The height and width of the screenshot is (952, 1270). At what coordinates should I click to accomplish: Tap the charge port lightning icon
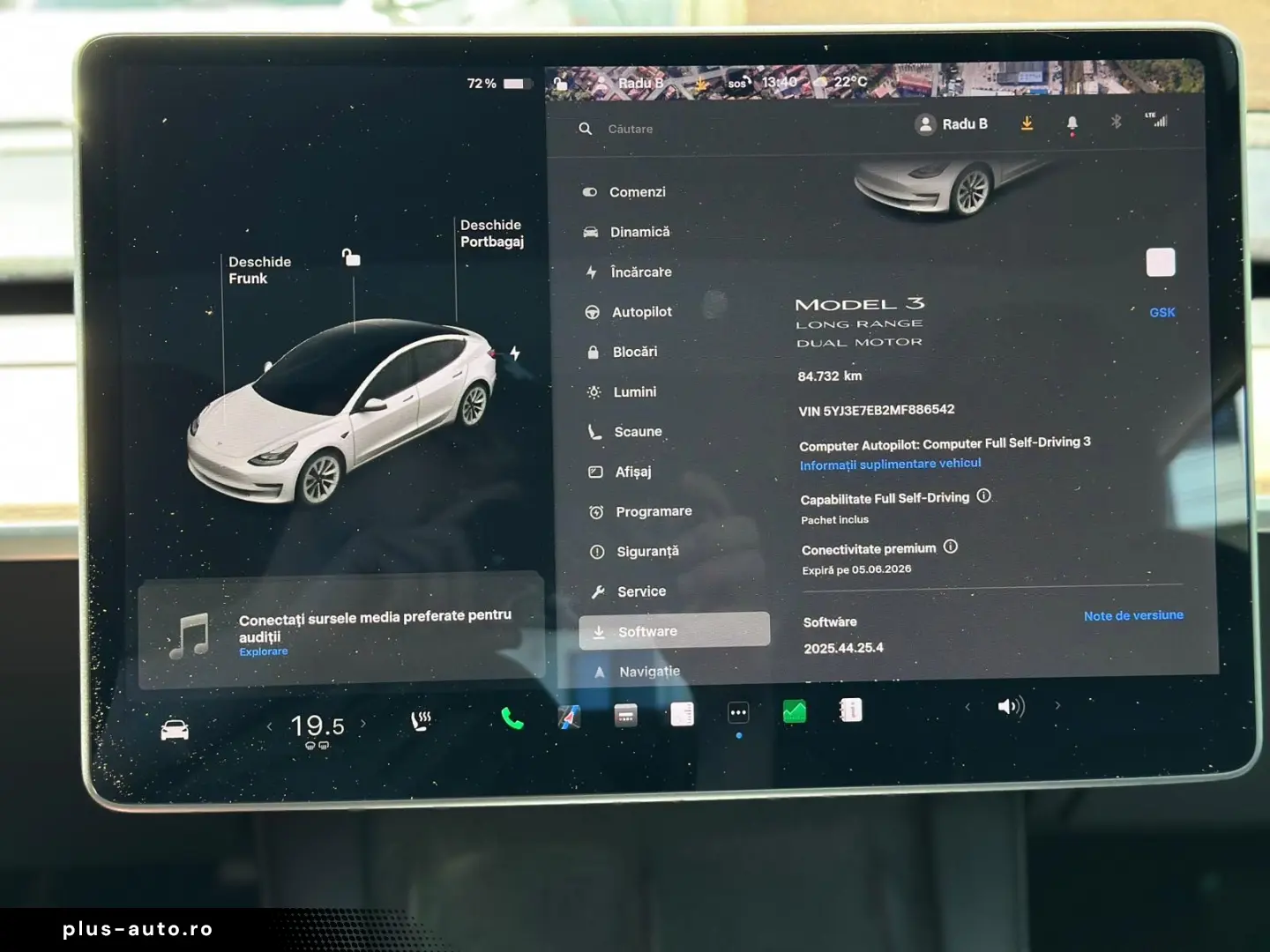tap(515, 353)
